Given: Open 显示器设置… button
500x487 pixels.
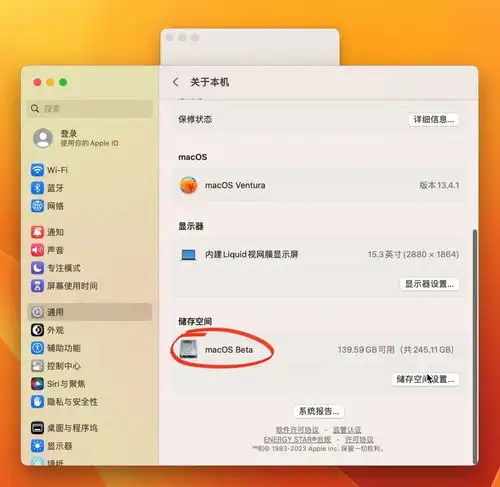Looking at the screenshot, I should point(429,284).
